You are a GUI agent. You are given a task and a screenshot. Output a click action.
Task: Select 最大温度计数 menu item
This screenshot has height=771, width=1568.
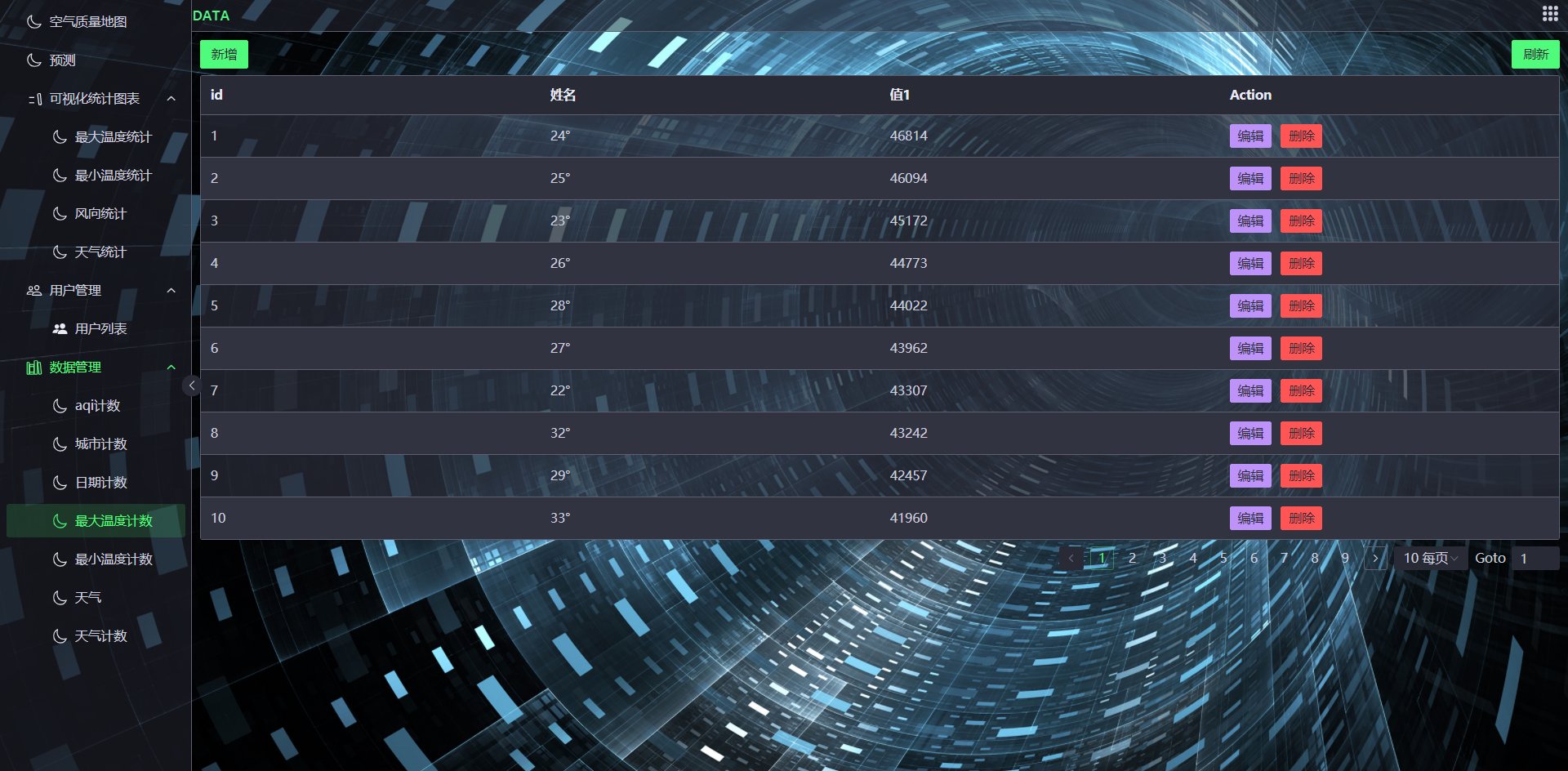tap(96, 520)
